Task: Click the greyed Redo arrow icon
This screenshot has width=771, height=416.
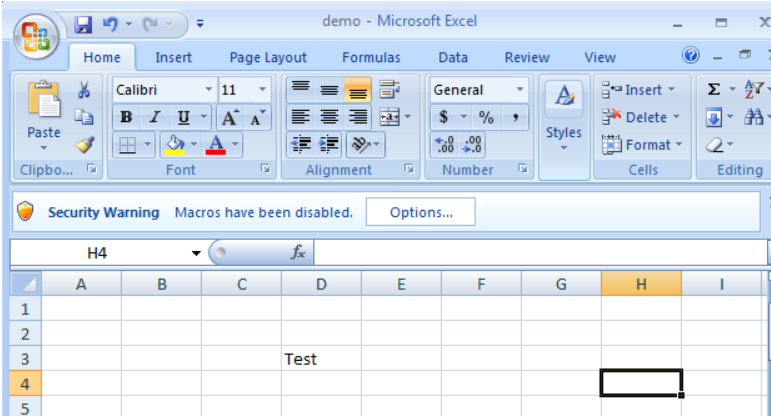Action: coord(150,24)
